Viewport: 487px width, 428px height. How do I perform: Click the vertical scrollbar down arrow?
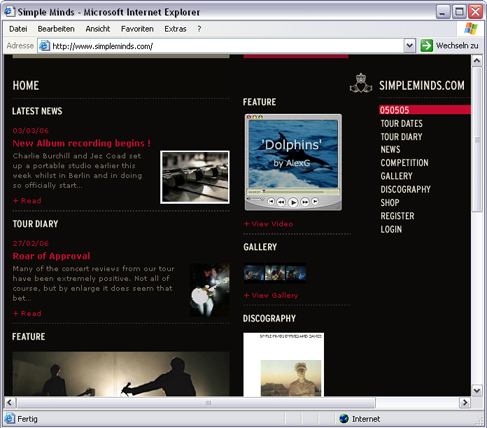pos(477,390)
